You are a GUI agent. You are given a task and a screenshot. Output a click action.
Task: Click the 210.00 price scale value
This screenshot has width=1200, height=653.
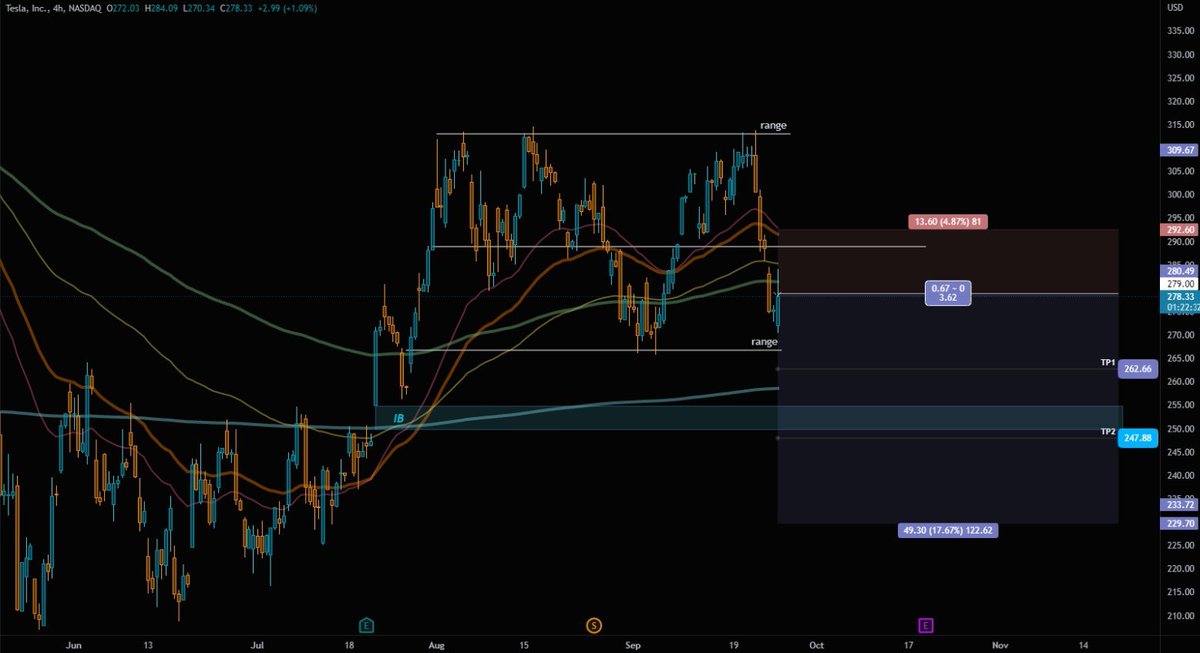[1181, 616]
